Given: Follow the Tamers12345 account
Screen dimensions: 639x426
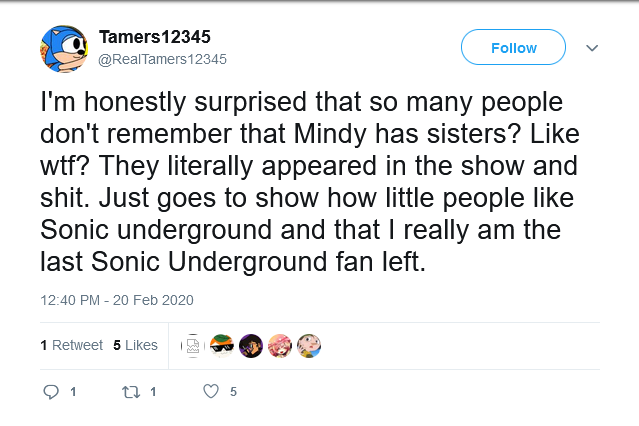Looking at the screenshot, I should click(x=513, y=48).
